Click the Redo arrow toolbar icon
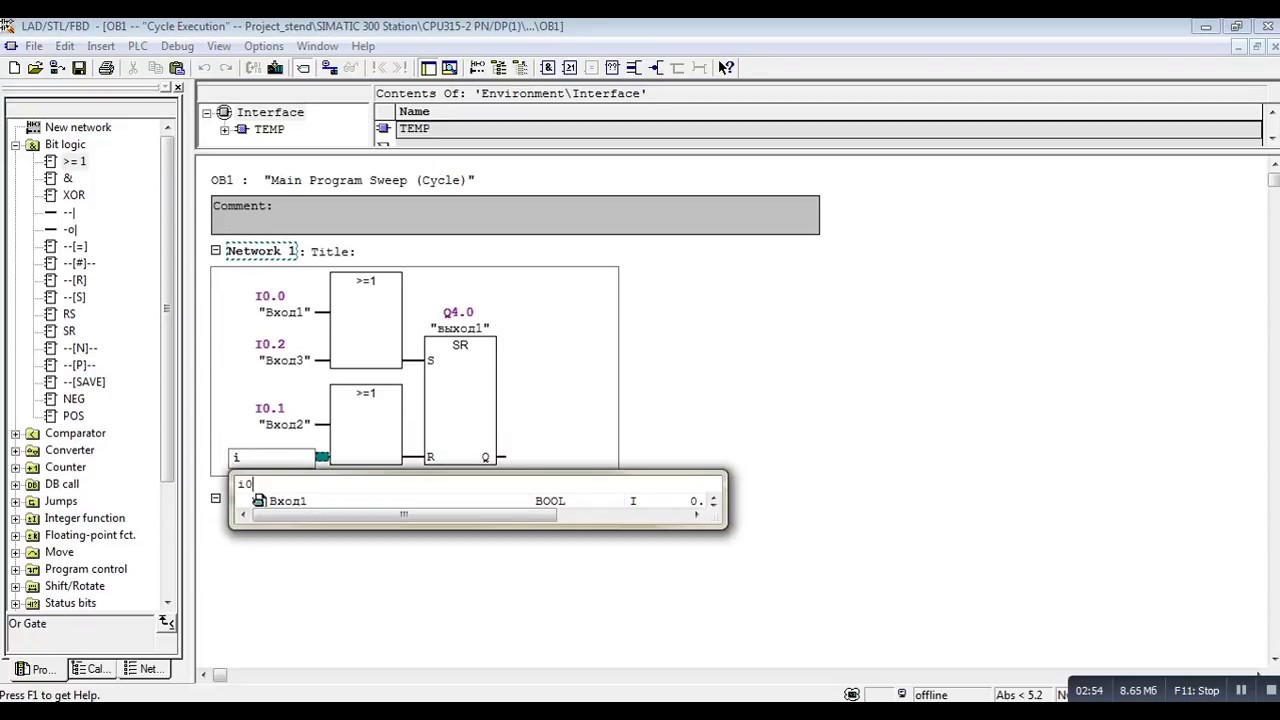The height and width of the screenshot is (720, 1280). tap(226, 68)
